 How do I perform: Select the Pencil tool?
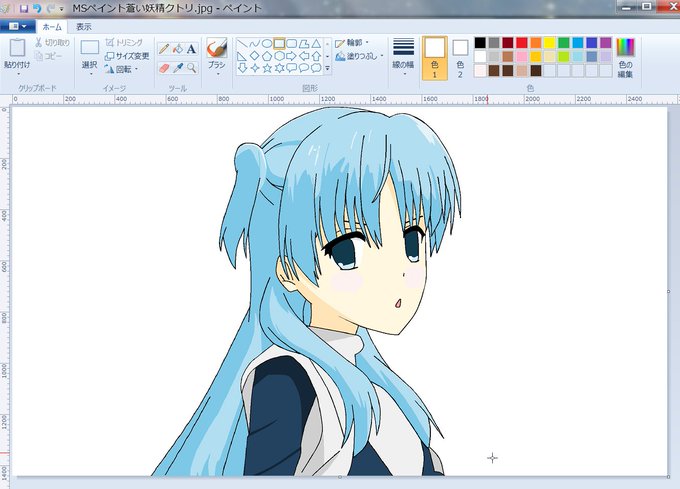[164, 49]
